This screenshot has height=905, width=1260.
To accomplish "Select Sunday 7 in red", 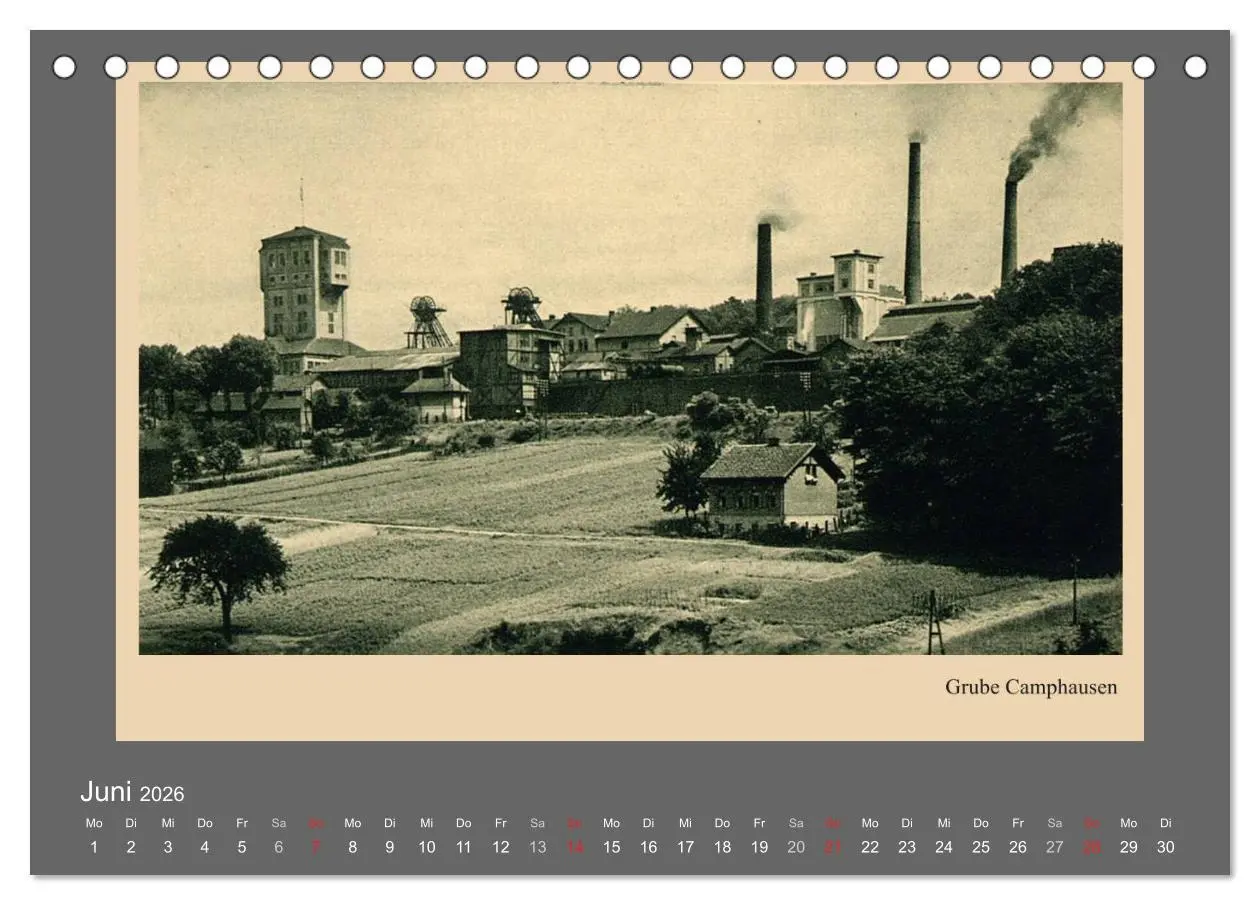I will pyautogui.click(x=316, y=847).
